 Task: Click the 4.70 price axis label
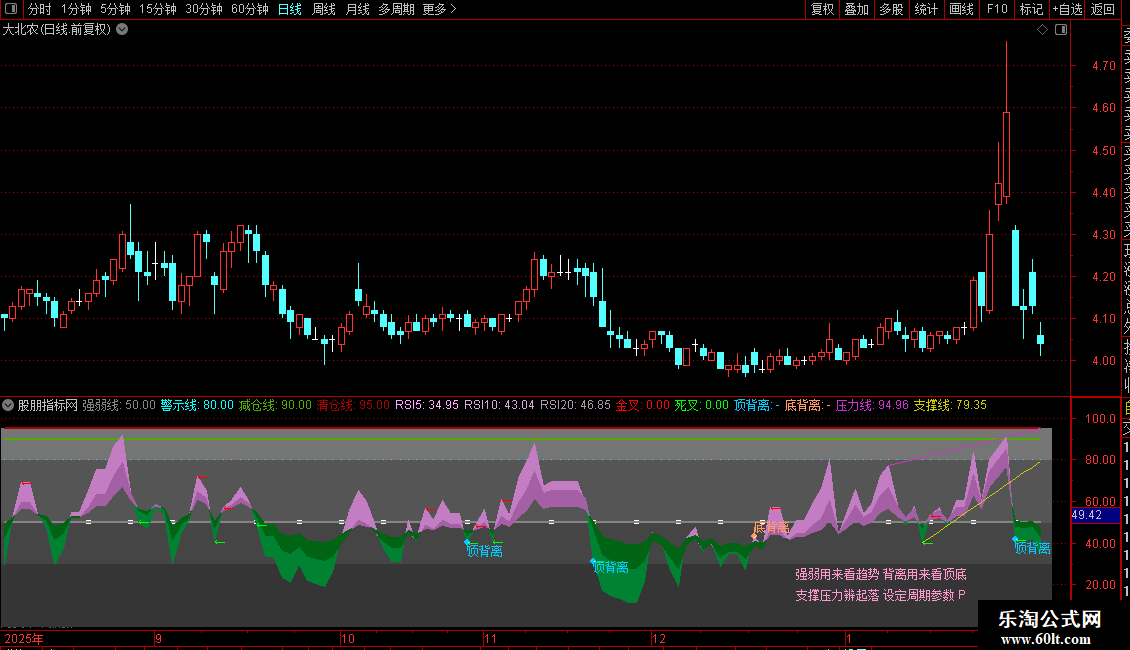point(1103,66)
